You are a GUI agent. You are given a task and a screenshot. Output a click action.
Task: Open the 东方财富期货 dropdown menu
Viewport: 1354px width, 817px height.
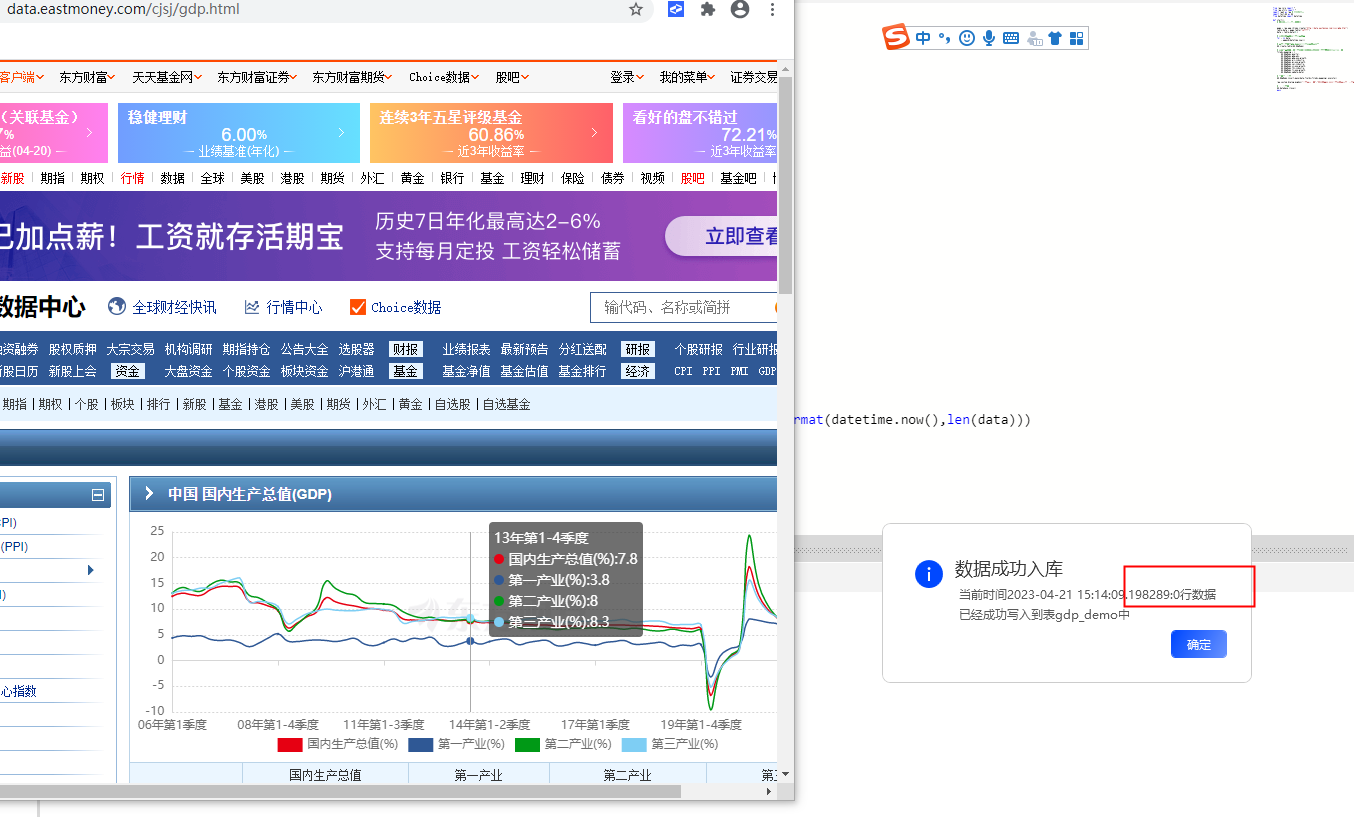point(354,77)
